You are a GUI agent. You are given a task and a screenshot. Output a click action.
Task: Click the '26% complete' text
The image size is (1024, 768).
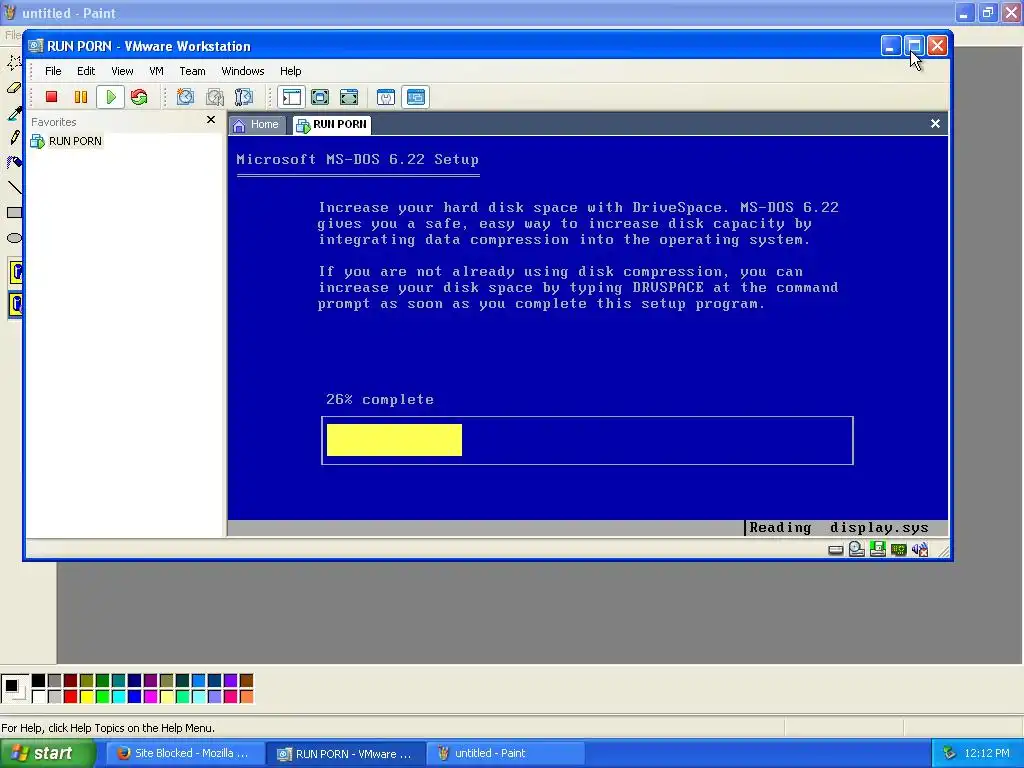pyautogui.click(x=379, y=400)
